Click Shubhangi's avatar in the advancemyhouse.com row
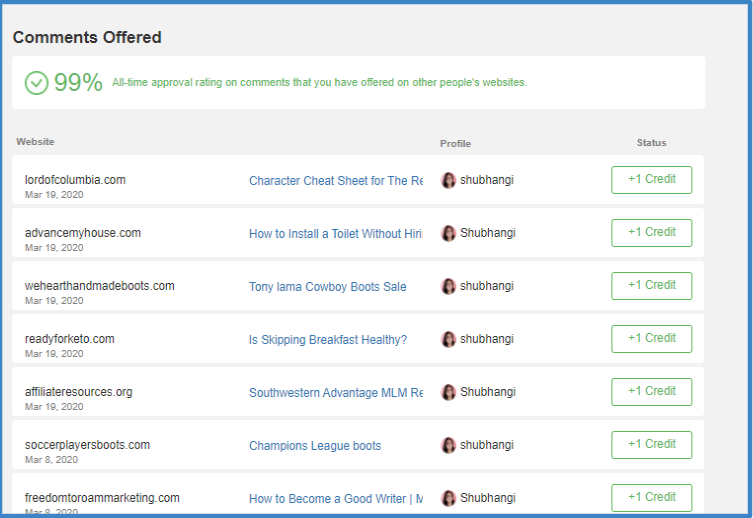753x518 pixels. [x=448, y=233]
